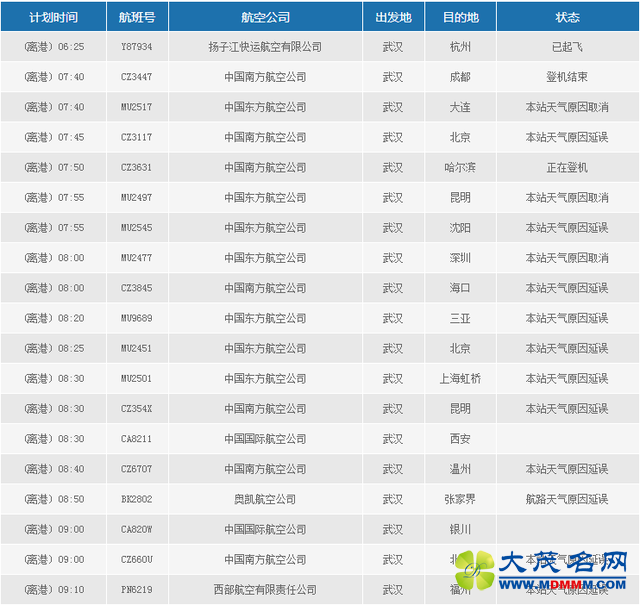Select flight number CZ3117
640x605 pixels.
click(137, 138)
